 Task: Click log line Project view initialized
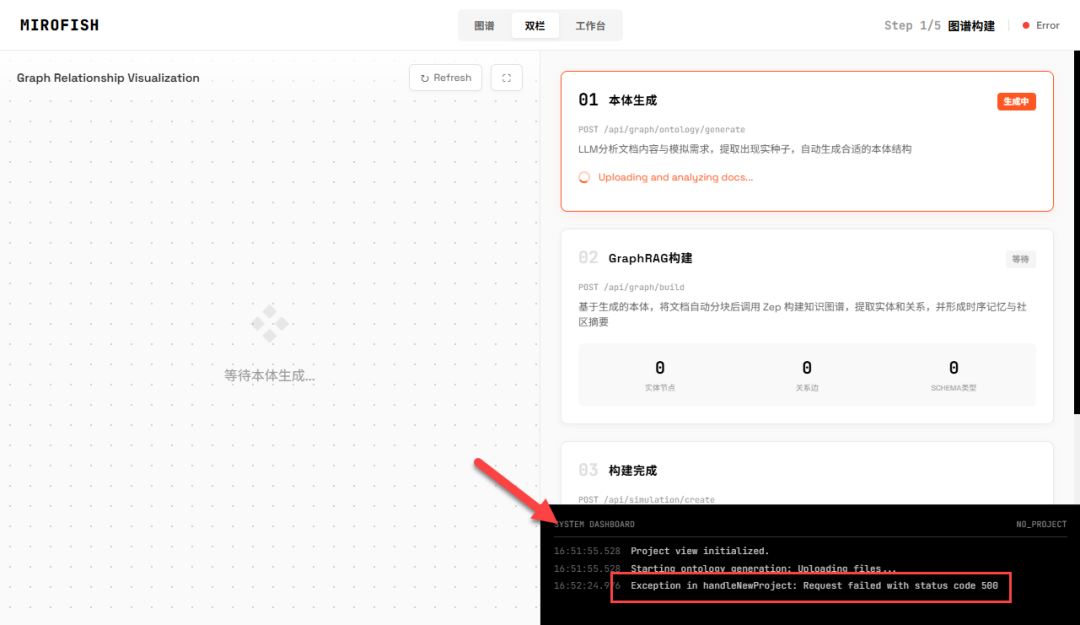tap(700, 551)
